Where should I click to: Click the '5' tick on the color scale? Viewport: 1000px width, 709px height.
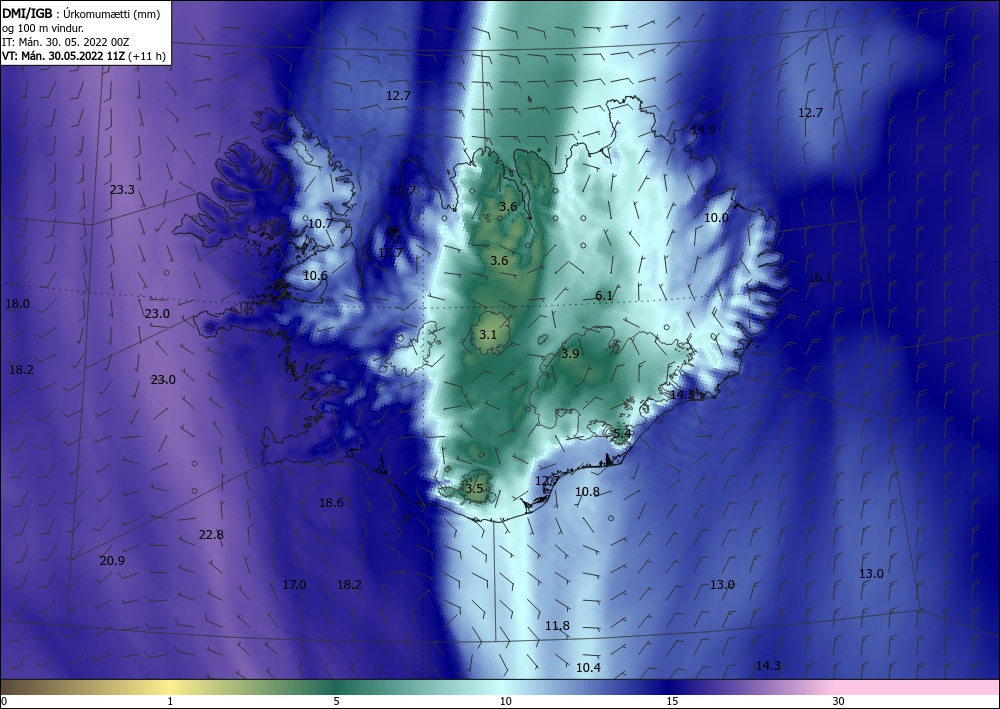(x=336, y=701)
